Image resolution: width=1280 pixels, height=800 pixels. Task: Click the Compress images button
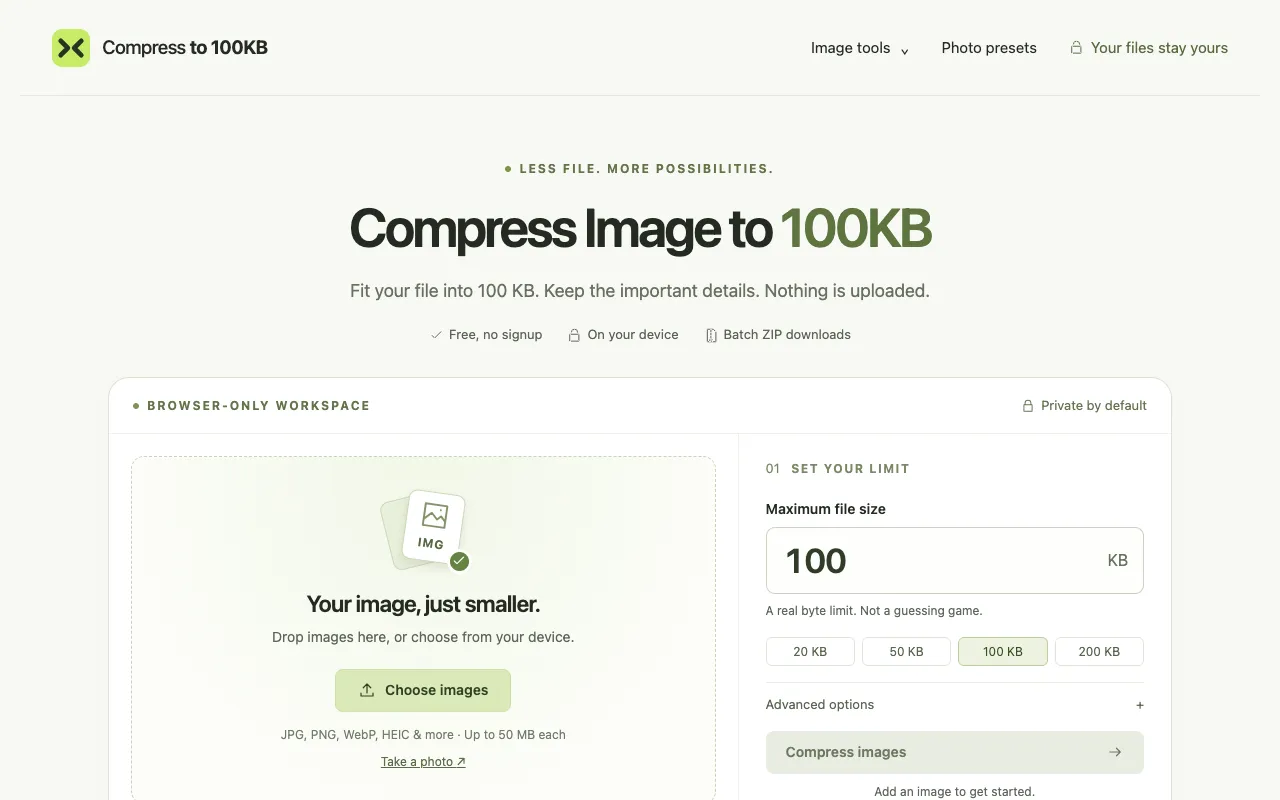[x=955, y=752]
